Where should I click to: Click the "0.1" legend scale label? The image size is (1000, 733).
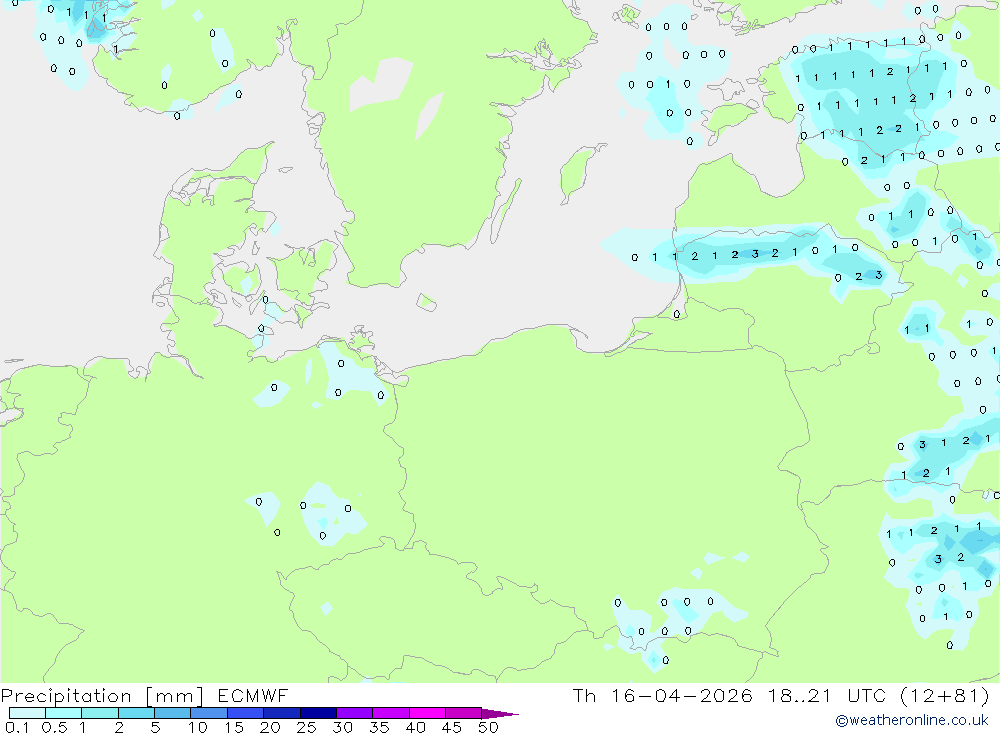point(17,727)
